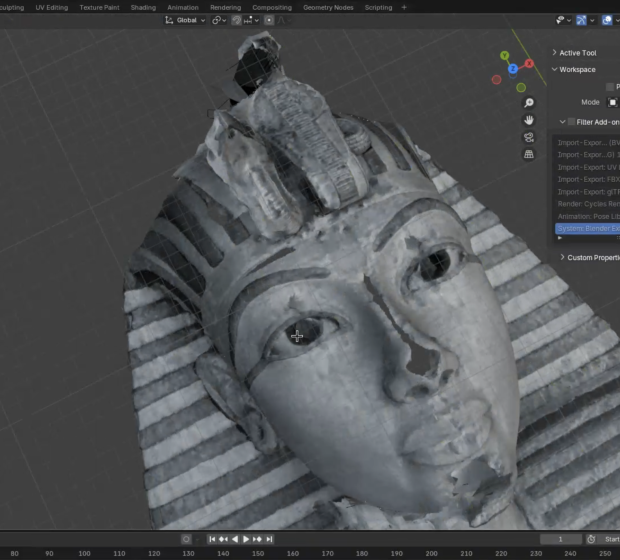
Task: Toggle auto keying record button
Action: coord(186,539)
